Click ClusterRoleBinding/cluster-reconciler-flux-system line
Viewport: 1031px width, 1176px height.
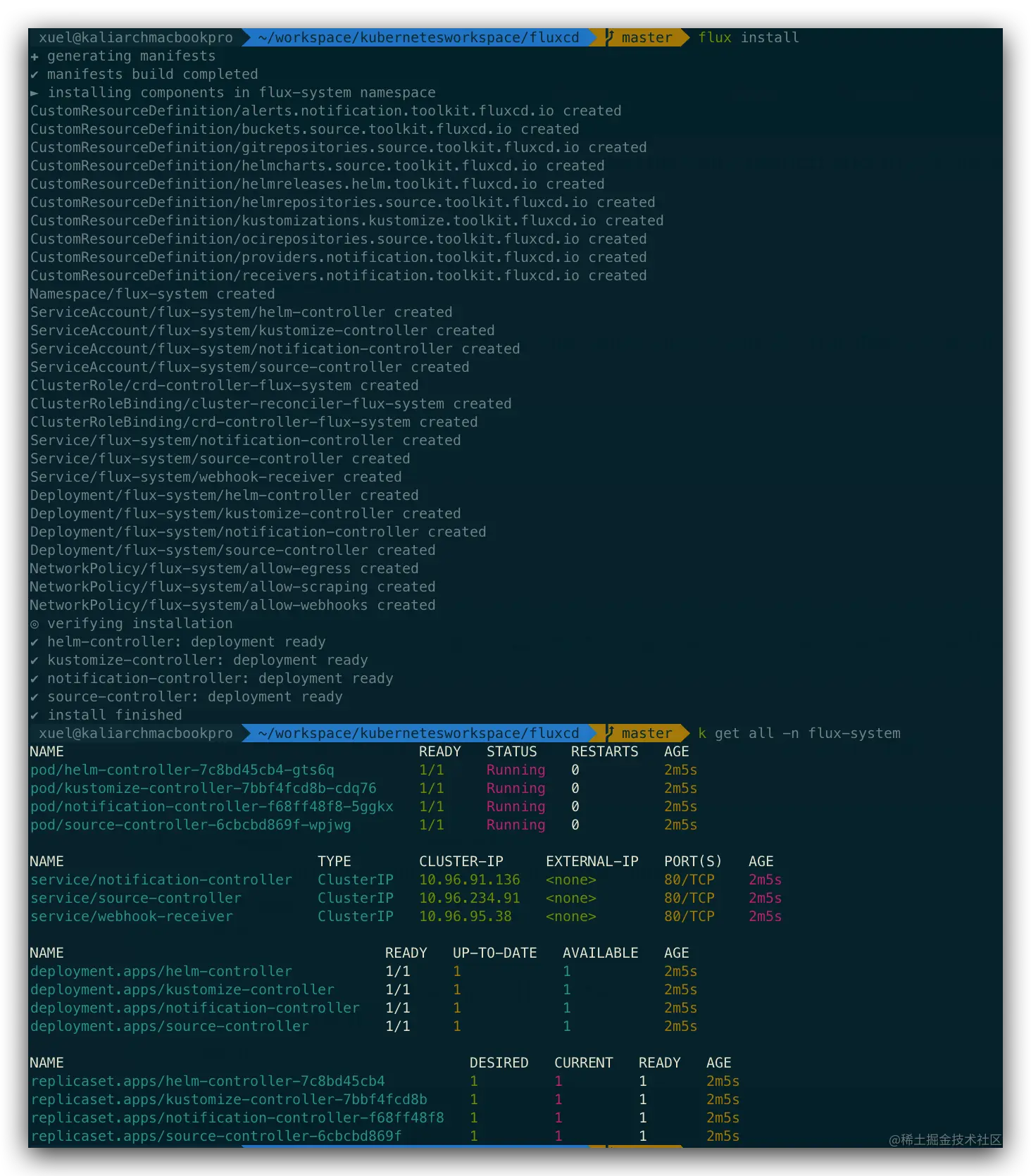(271, 404)
